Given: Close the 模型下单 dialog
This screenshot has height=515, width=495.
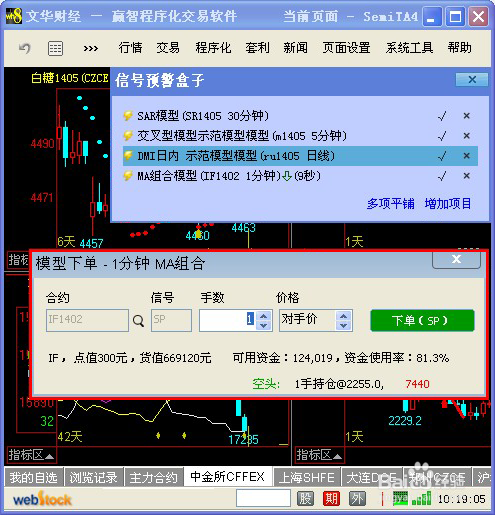Looking at the screenshot, I should (456, 259).
